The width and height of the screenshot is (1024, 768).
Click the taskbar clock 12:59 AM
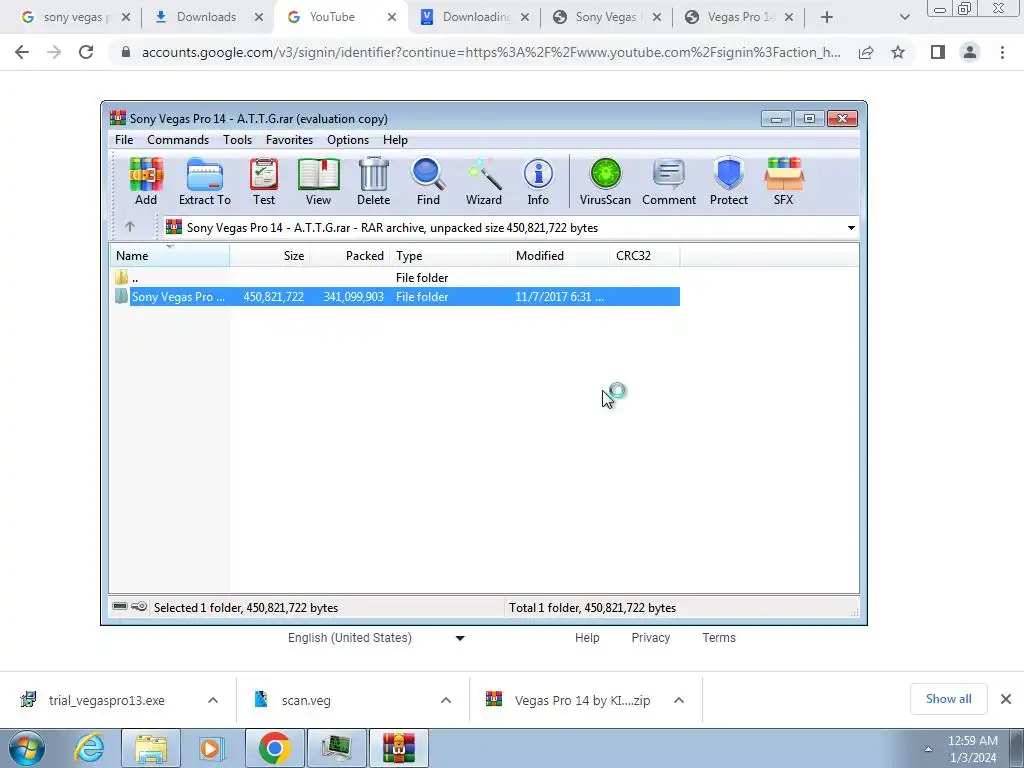(972, 741)
